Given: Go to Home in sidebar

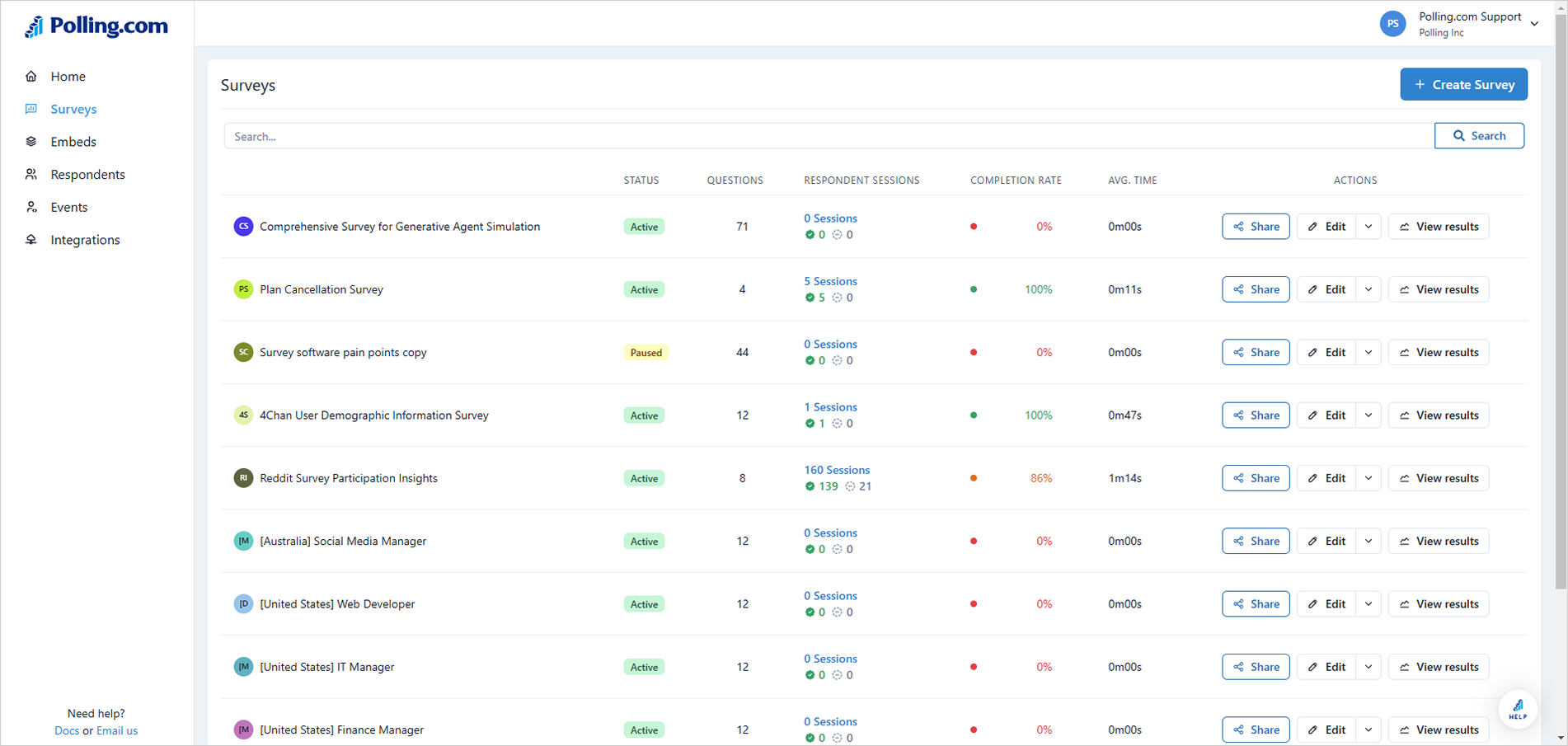Looking at the screenshot, I should [x=68, y=76].
